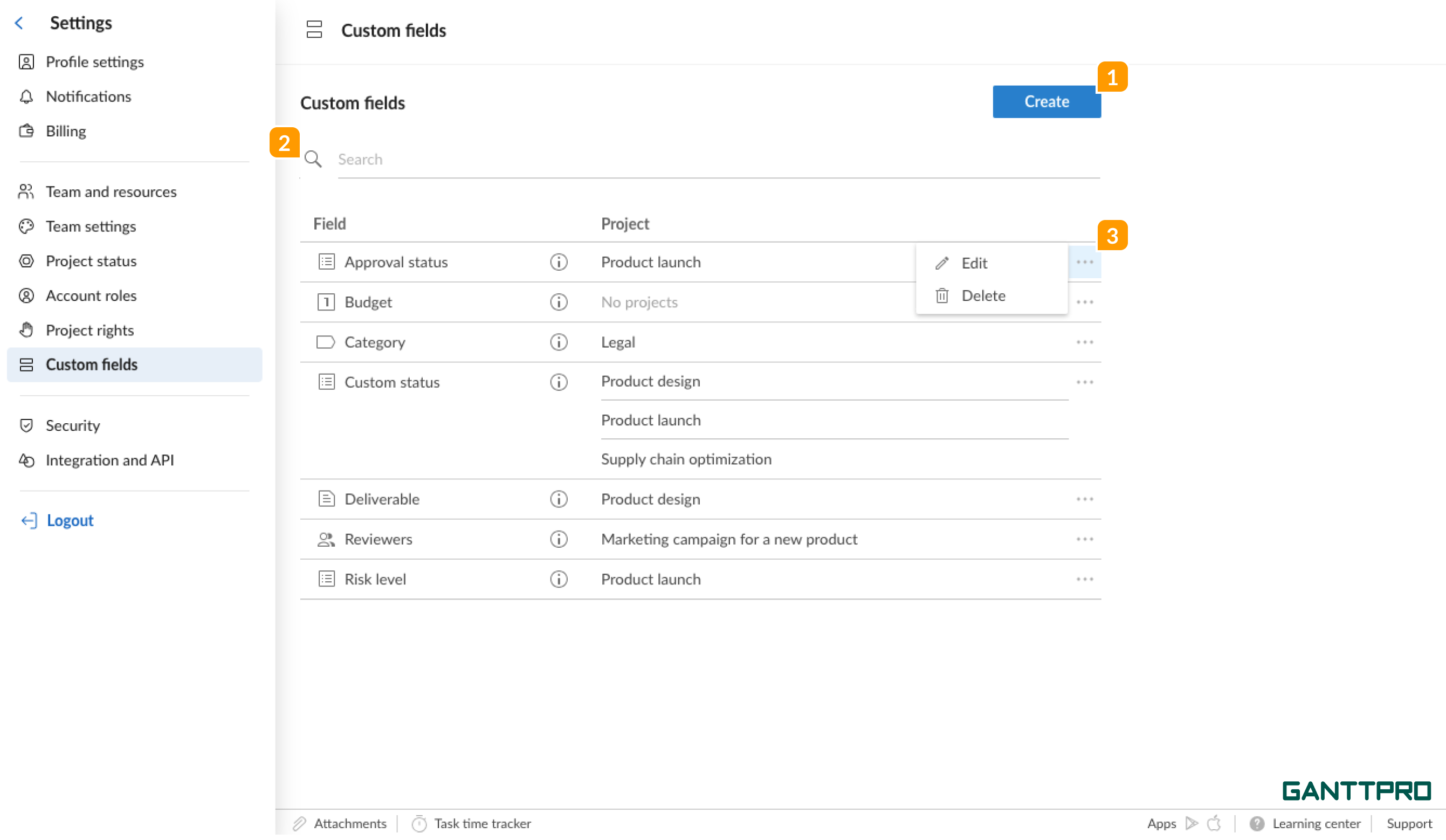Image resolution: width=1446 pixels, height=840 pixels.
Task: Click the info icon next to Budget field
Action: [x=559, y=302]
